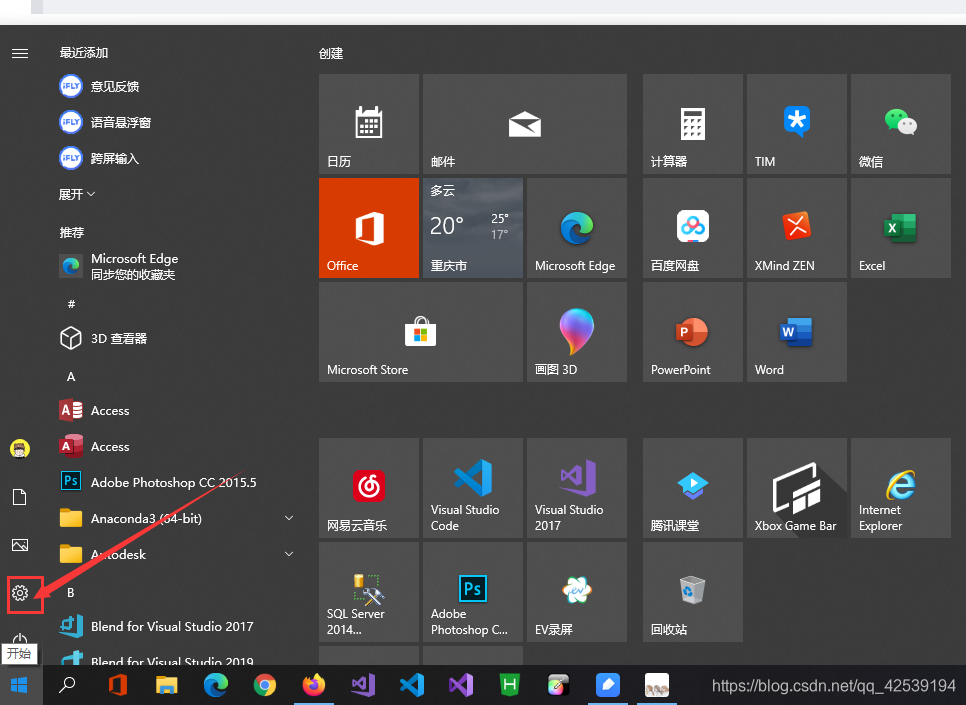Click the '#' letter group header

click(71, 304)
